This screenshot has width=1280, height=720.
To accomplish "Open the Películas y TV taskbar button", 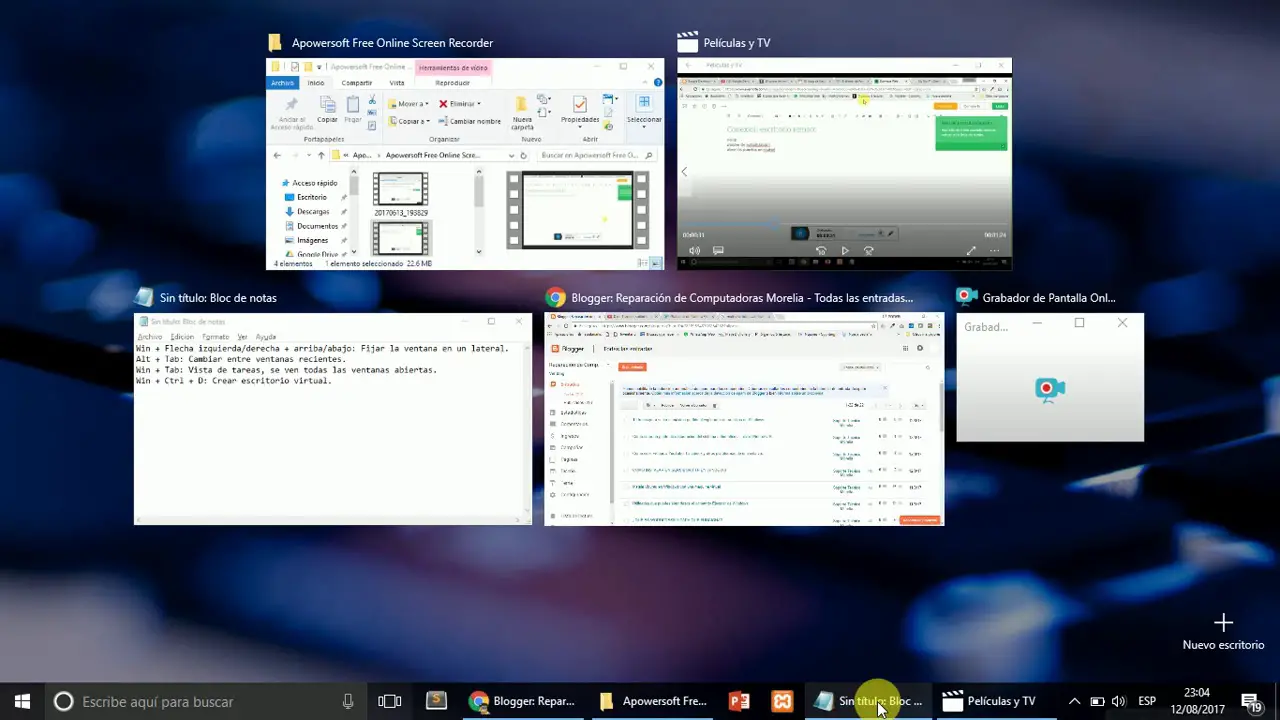I will 996,701.
